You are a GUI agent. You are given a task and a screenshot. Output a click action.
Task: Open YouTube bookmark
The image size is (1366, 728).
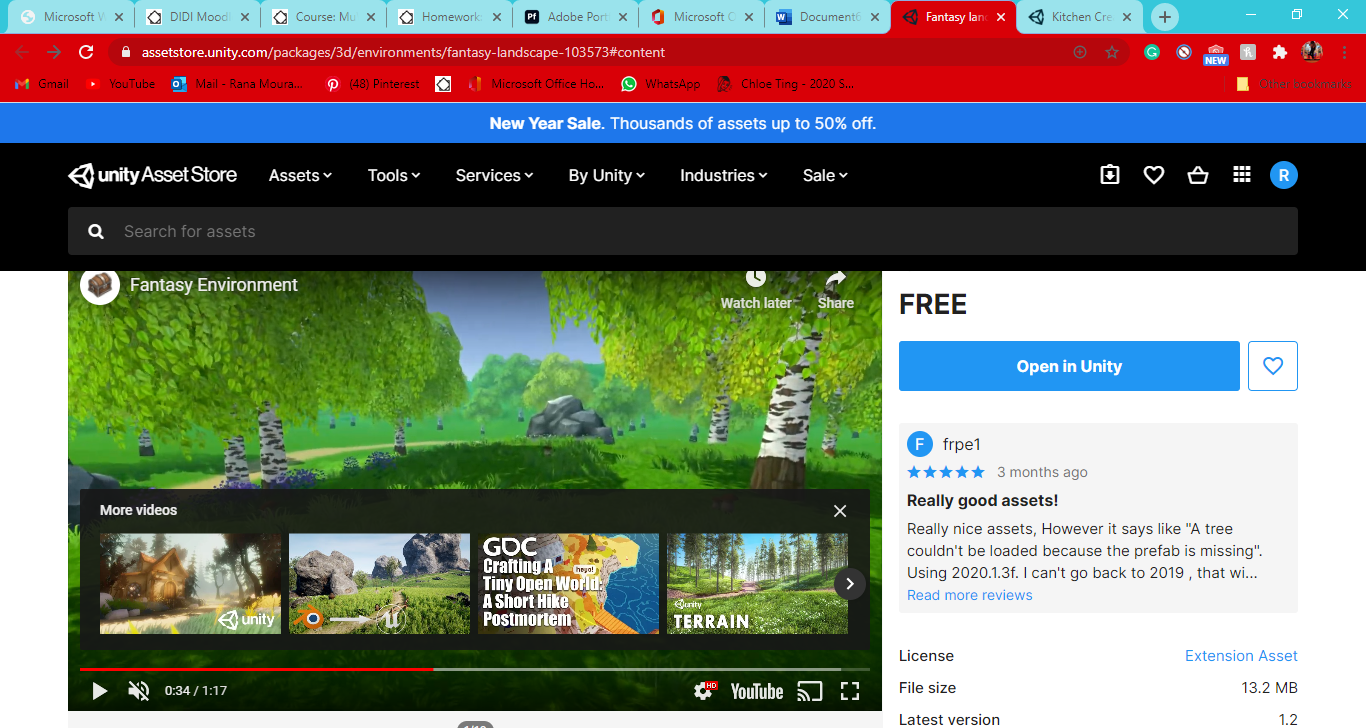tap(120, 84)
